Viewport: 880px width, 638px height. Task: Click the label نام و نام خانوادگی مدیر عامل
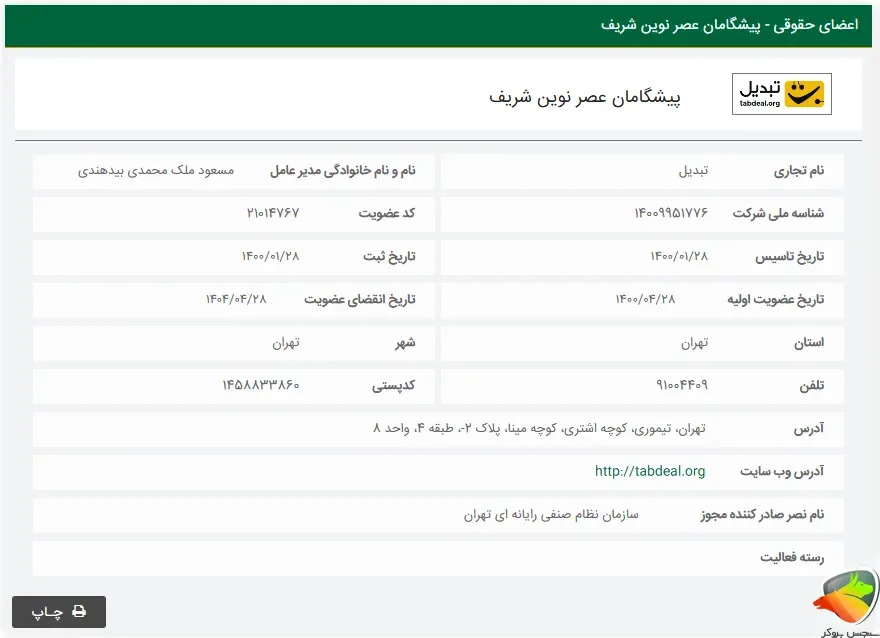343,171
